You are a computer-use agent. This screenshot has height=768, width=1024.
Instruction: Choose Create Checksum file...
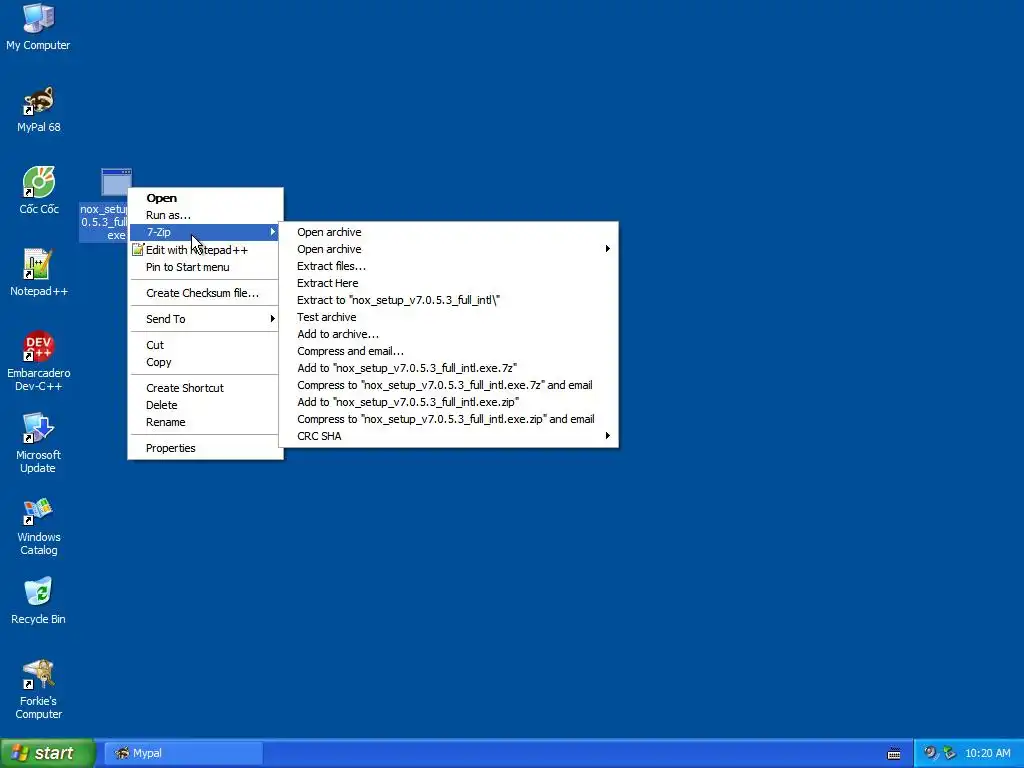coord(205,293)
